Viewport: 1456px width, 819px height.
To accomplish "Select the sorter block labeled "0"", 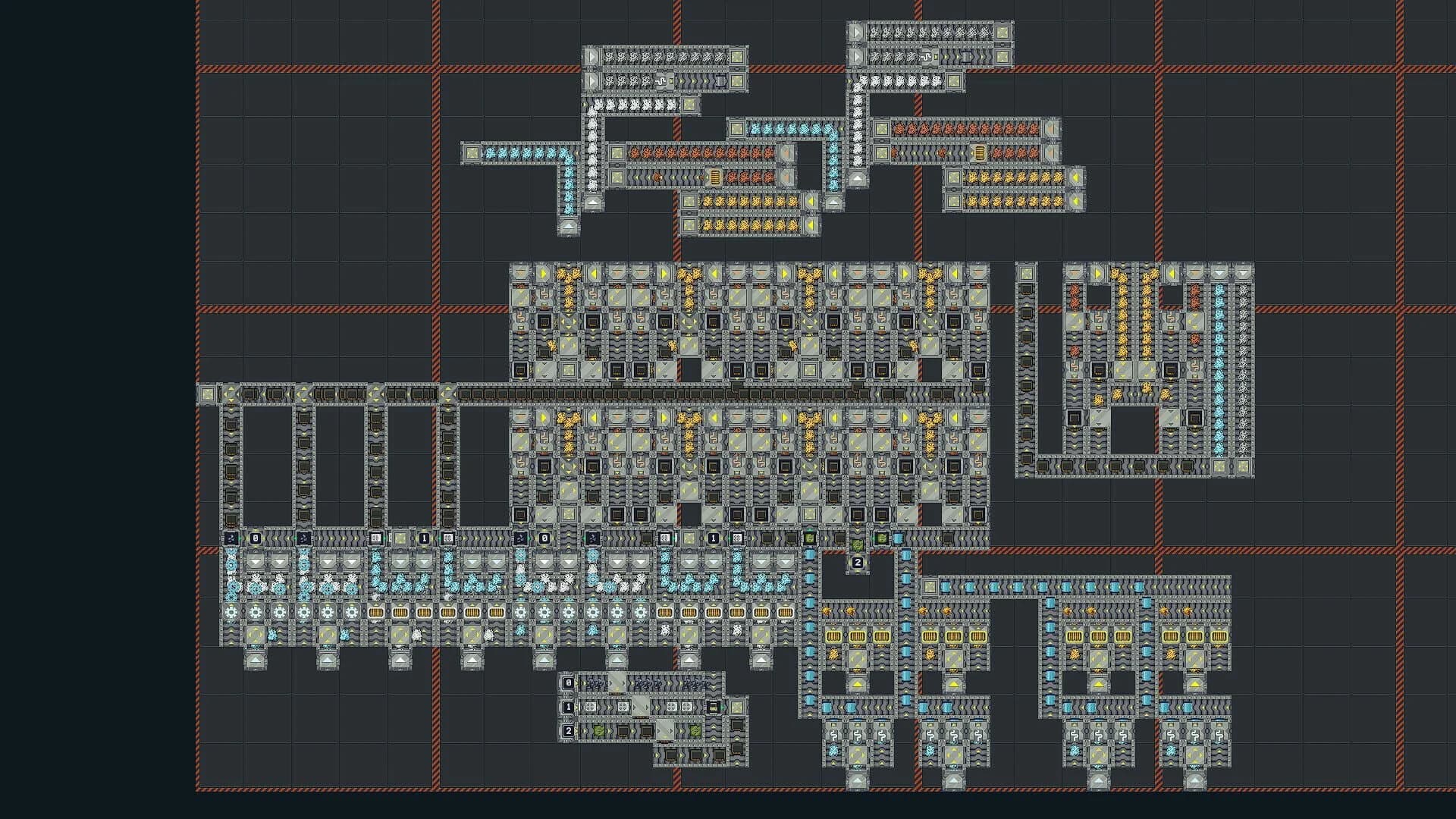I will [255, 538].
